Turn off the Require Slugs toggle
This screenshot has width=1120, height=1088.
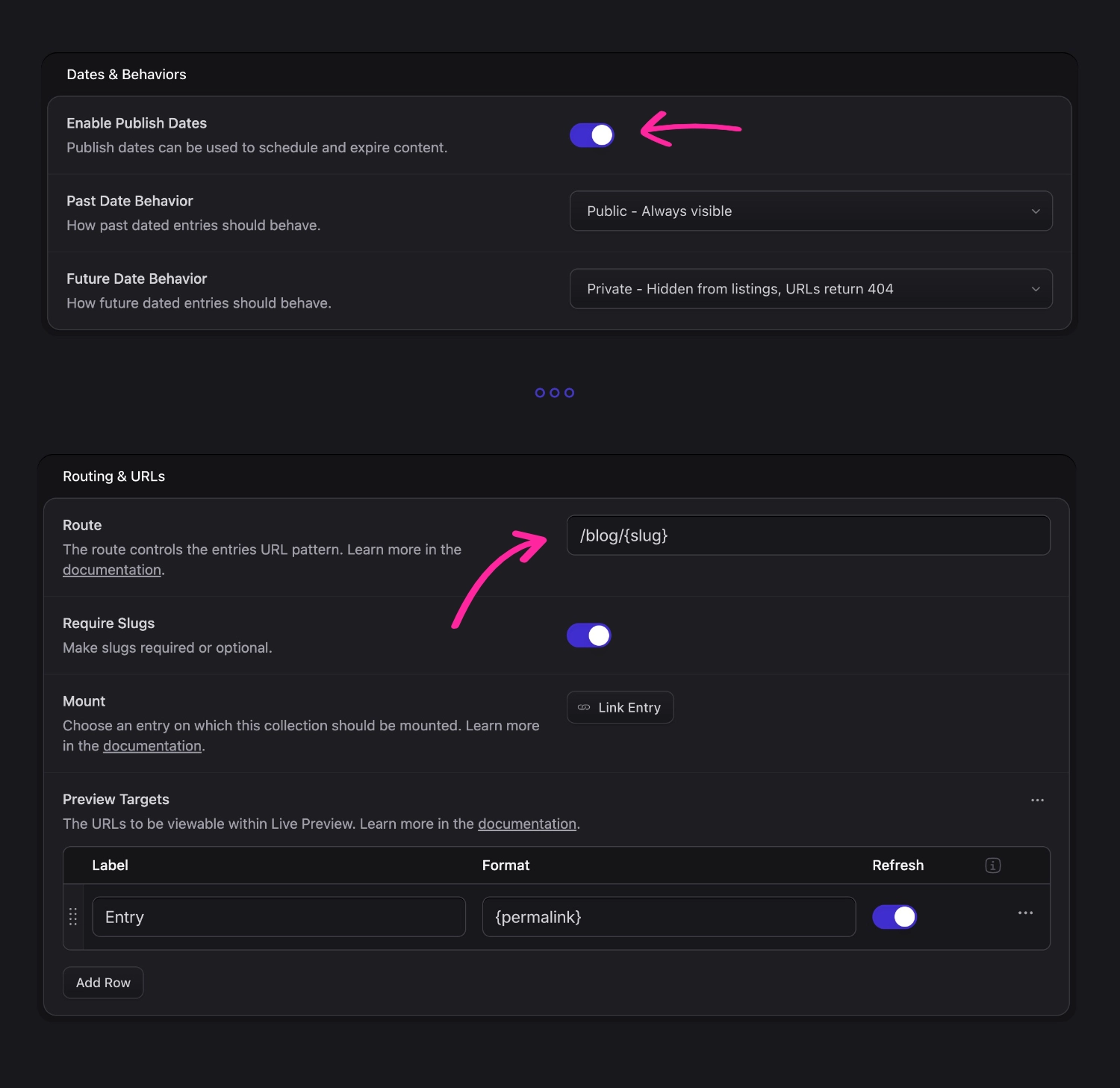[588, 635]
